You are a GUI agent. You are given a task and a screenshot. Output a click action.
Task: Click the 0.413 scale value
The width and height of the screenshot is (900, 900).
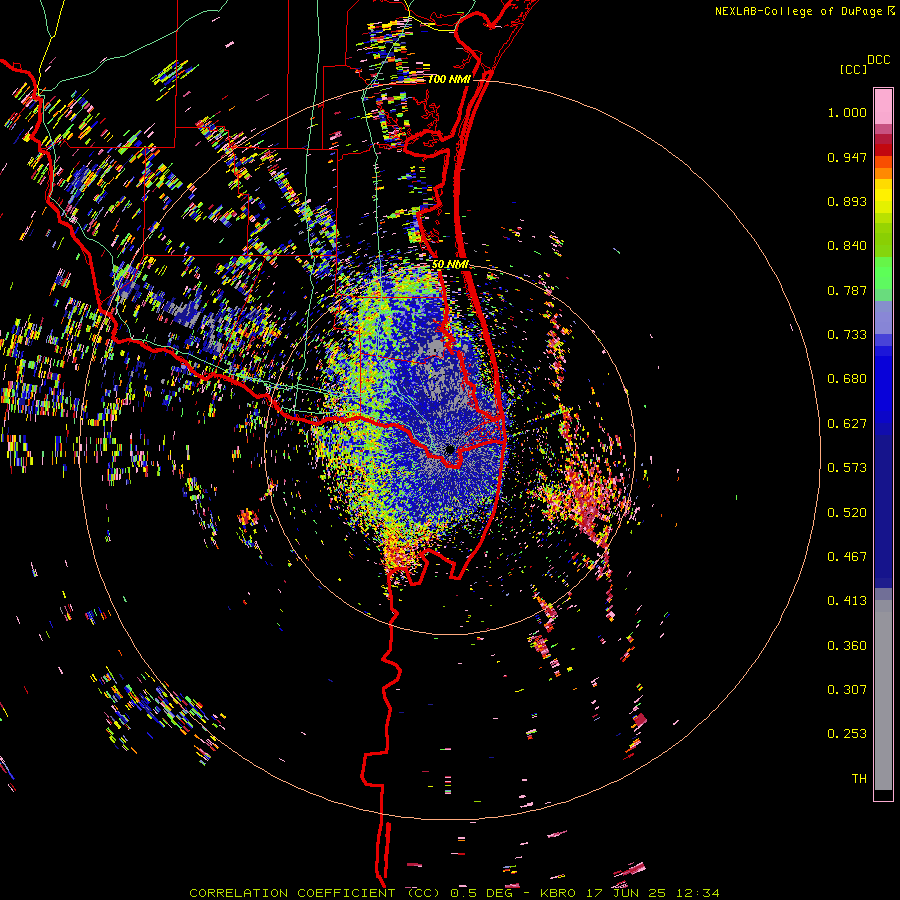pos(847,601)
